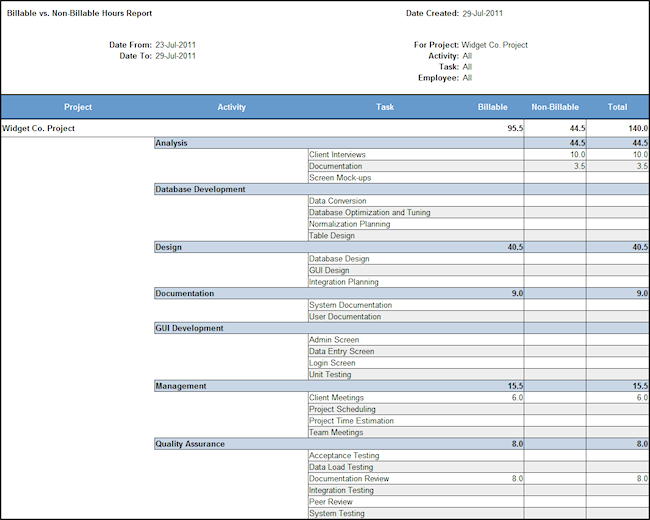The image size is (650, 520).
Task: Select the Project Scheduling task
Action: coord(342,409)
